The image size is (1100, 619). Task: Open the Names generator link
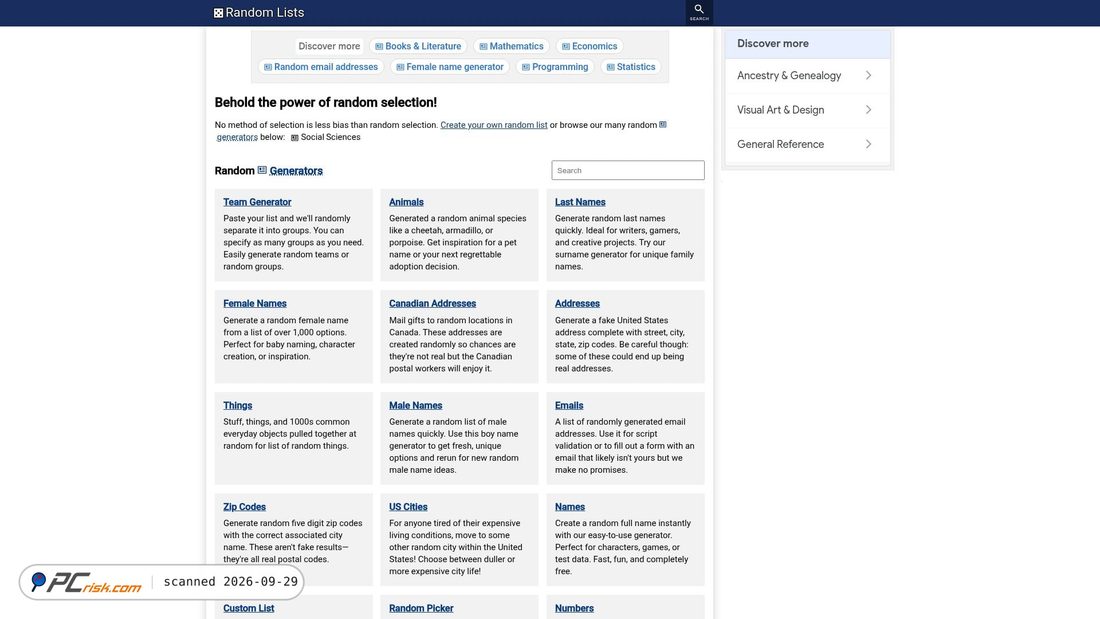pos(570,507)
